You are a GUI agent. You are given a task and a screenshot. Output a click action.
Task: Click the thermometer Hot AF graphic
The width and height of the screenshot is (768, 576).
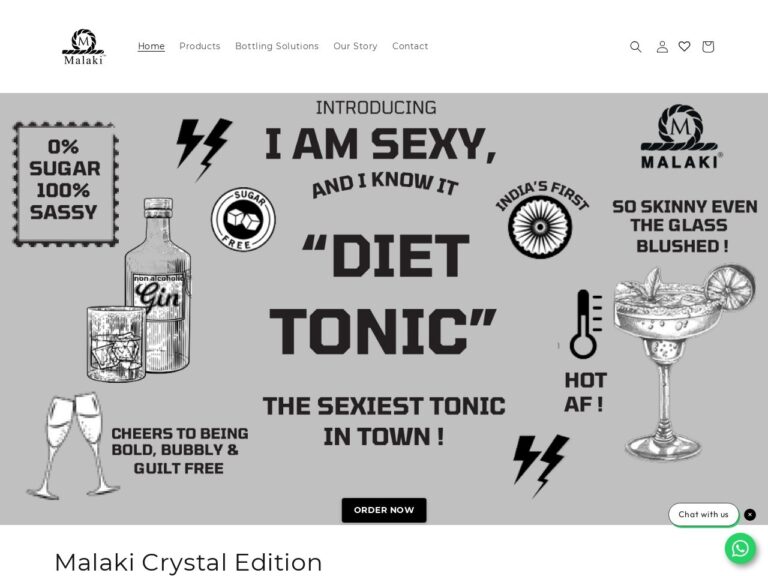(x=585, y=351)
